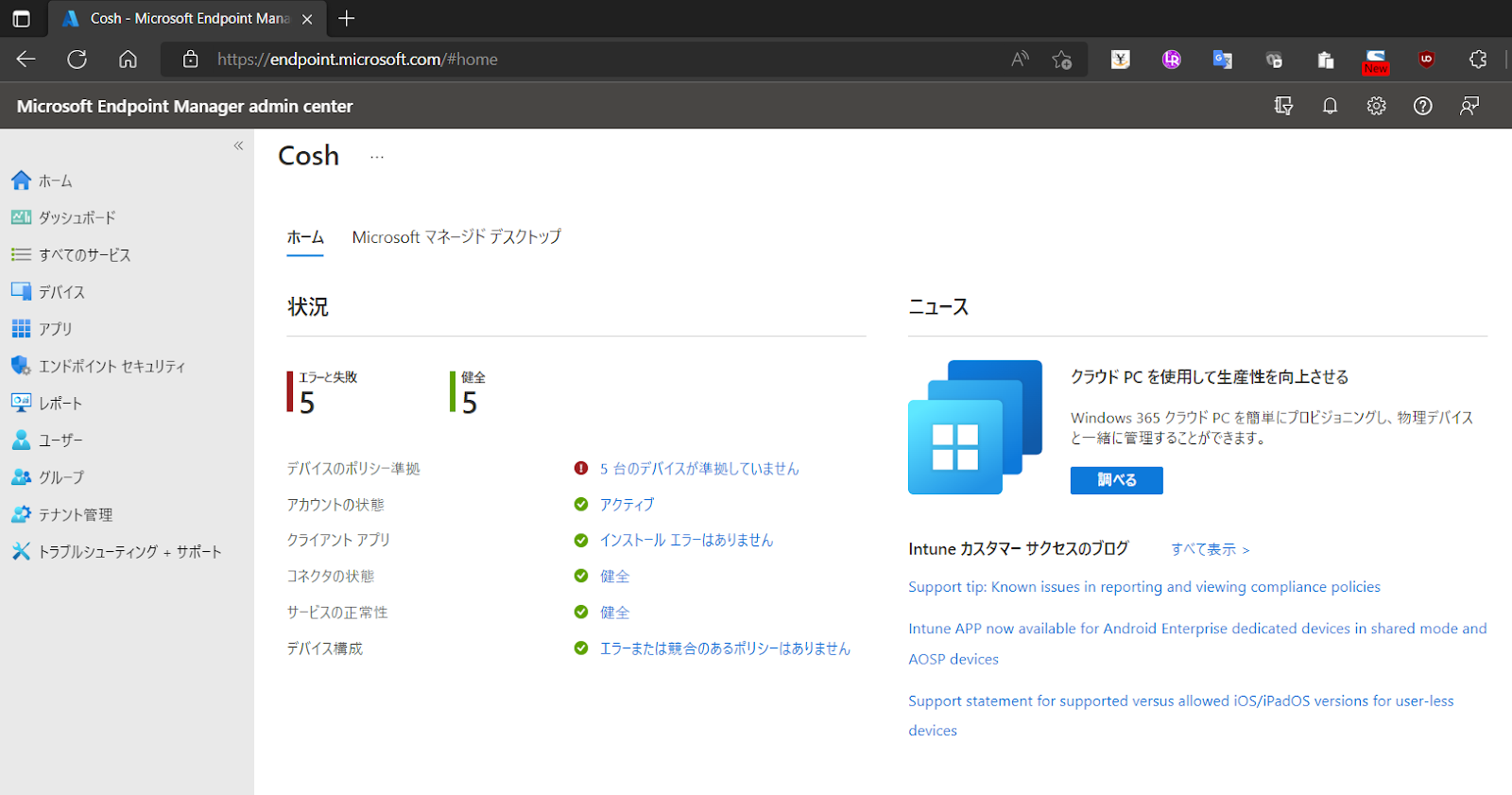
Task: Open ユーザー management
Action: [x=60, y=441]
